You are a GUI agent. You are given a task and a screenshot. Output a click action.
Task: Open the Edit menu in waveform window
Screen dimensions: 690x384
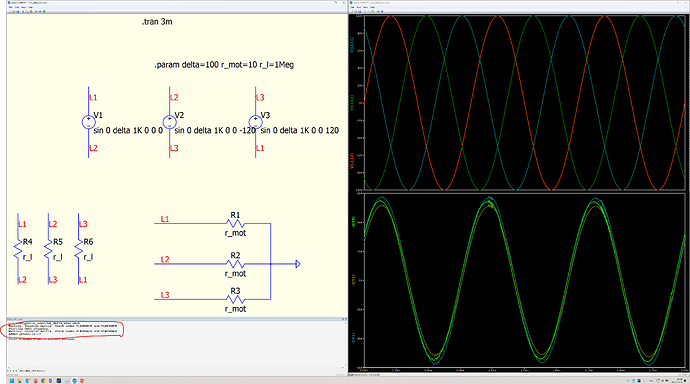coord(359,7)
